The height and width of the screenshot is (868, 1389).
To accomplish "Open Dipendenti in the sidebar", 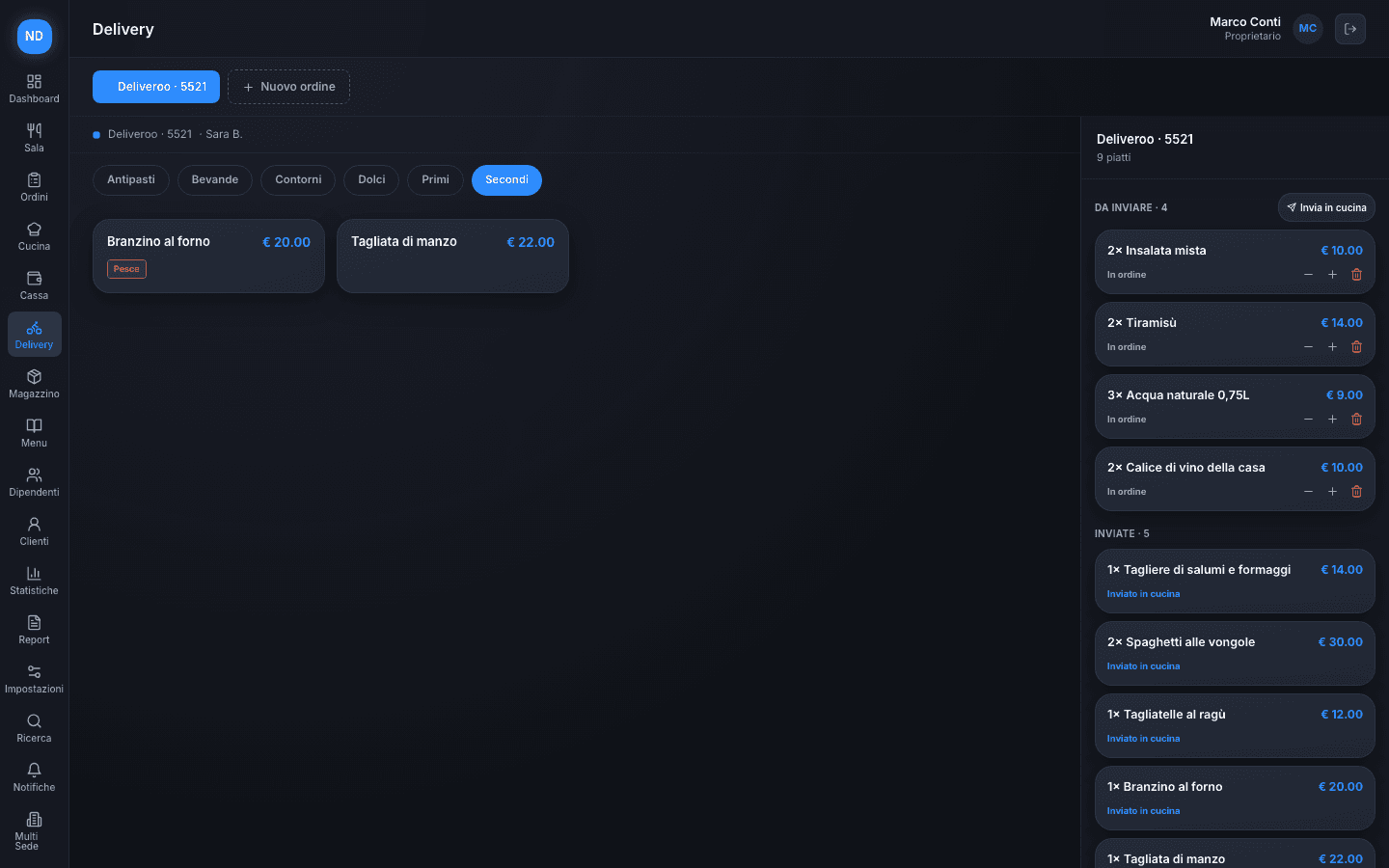I will [34, 482].
